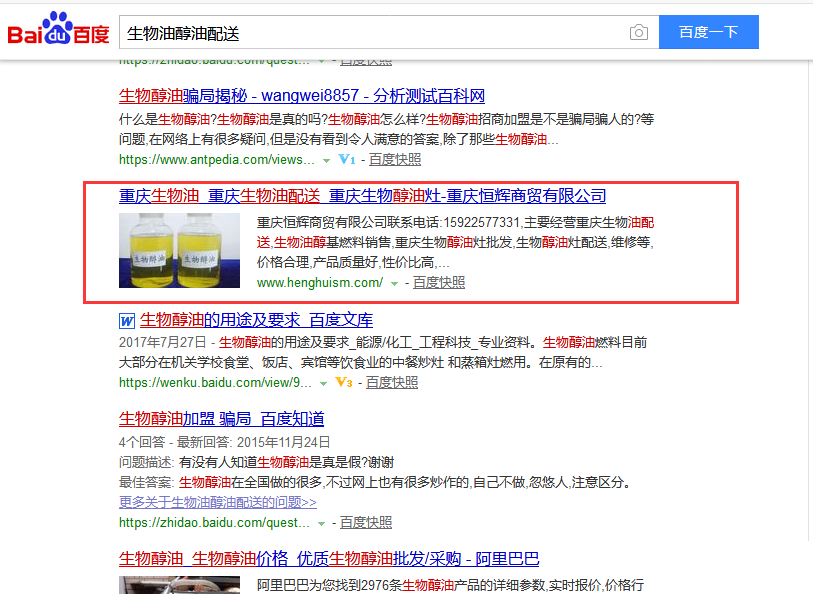Click the bottom Alibaba result thumbnail
Image resolution: width=813 pixels, height=594 pixels.
(x=179, y=588)
